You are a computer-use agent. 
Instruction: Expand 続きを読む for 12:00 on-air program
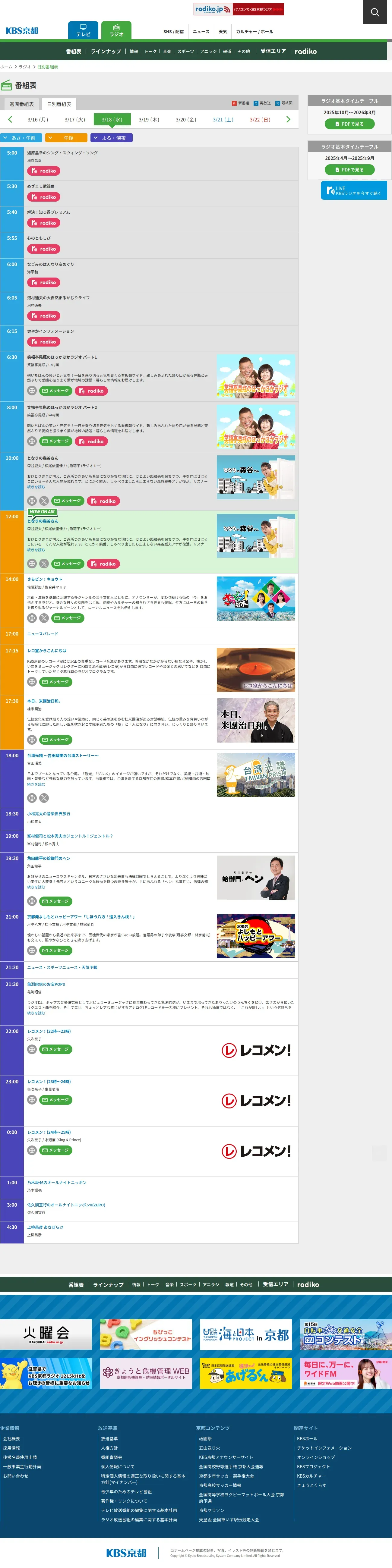pyautogui.click(x=36, y=550)
